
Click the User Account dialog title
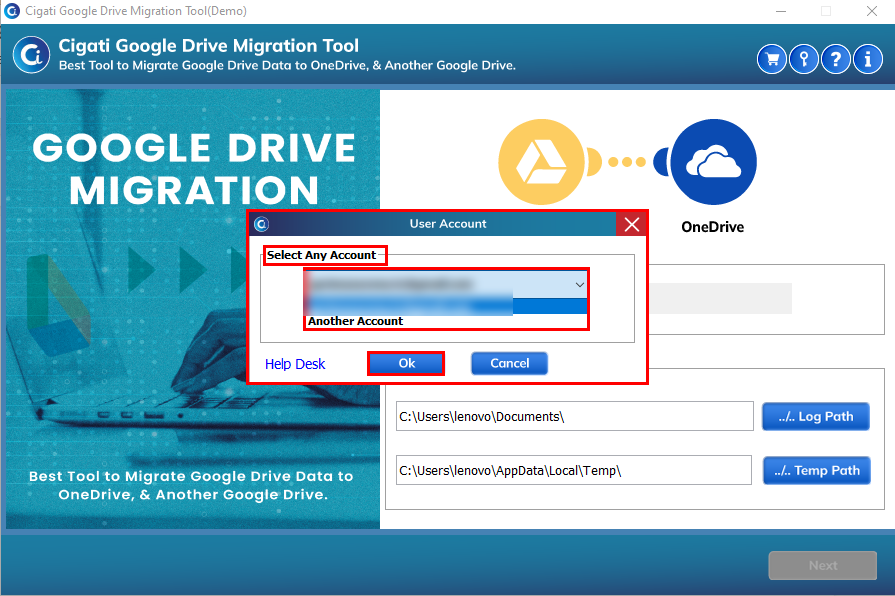click(448, 224)
